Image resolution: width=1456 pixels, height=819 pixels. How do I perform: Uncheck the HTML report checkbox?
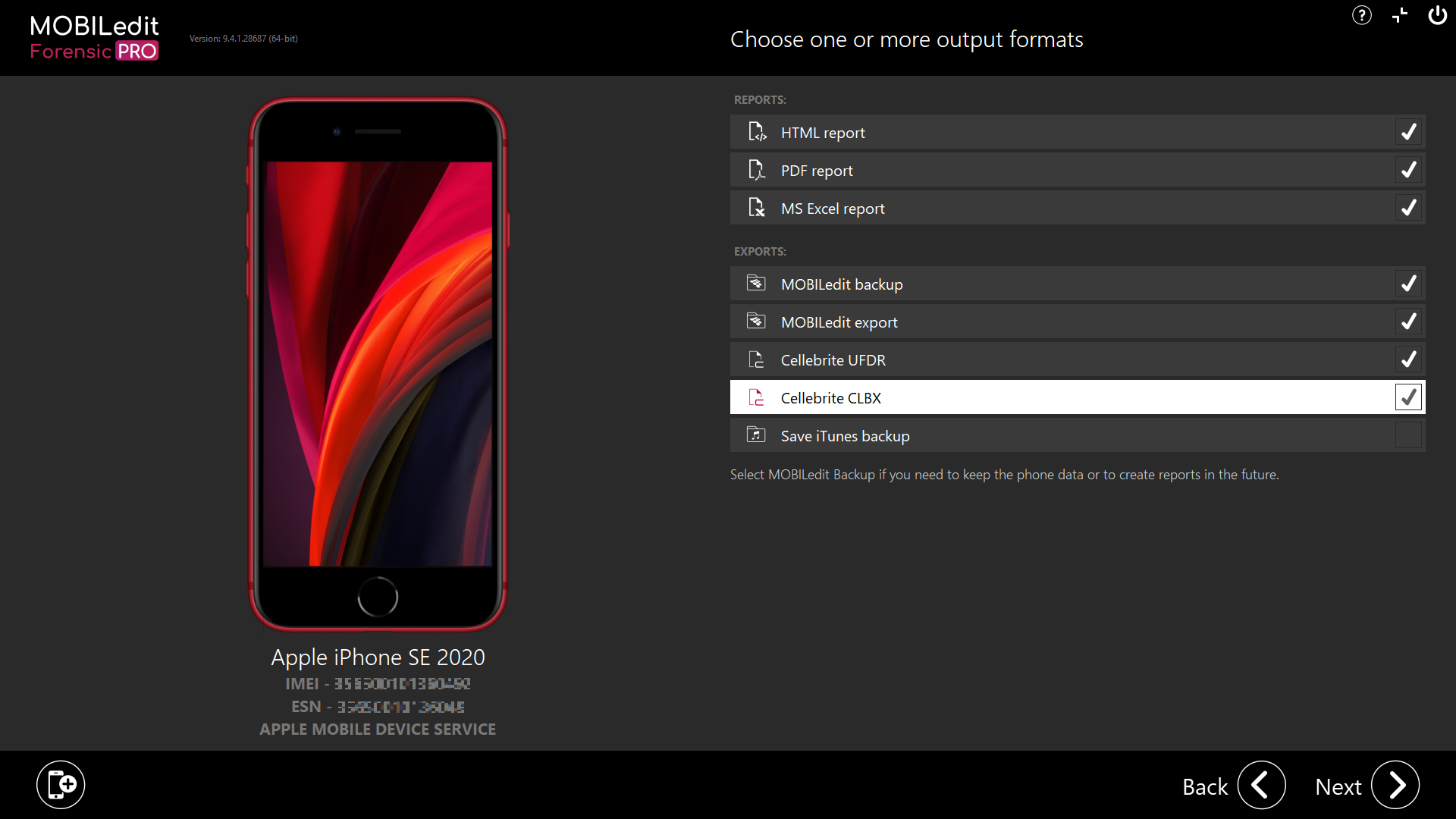[1408, 132]
